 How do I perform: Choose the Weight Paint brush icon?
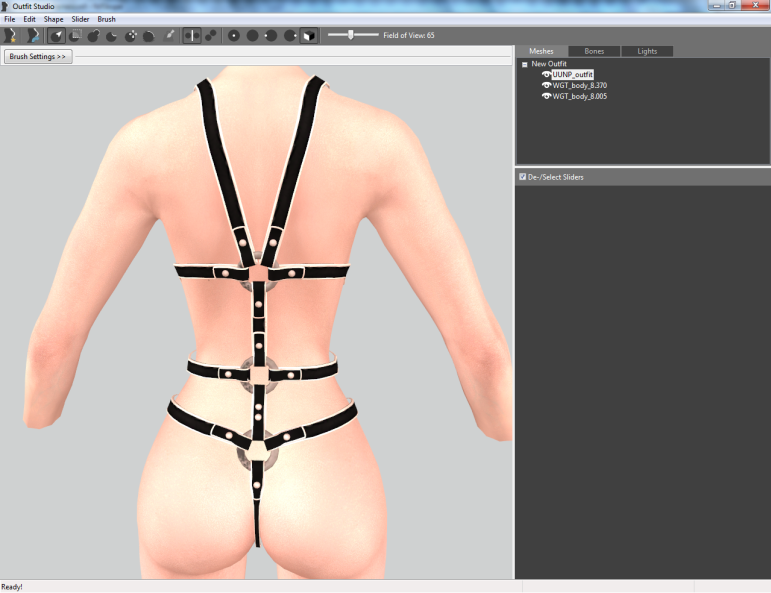click(x=169, y=35)
